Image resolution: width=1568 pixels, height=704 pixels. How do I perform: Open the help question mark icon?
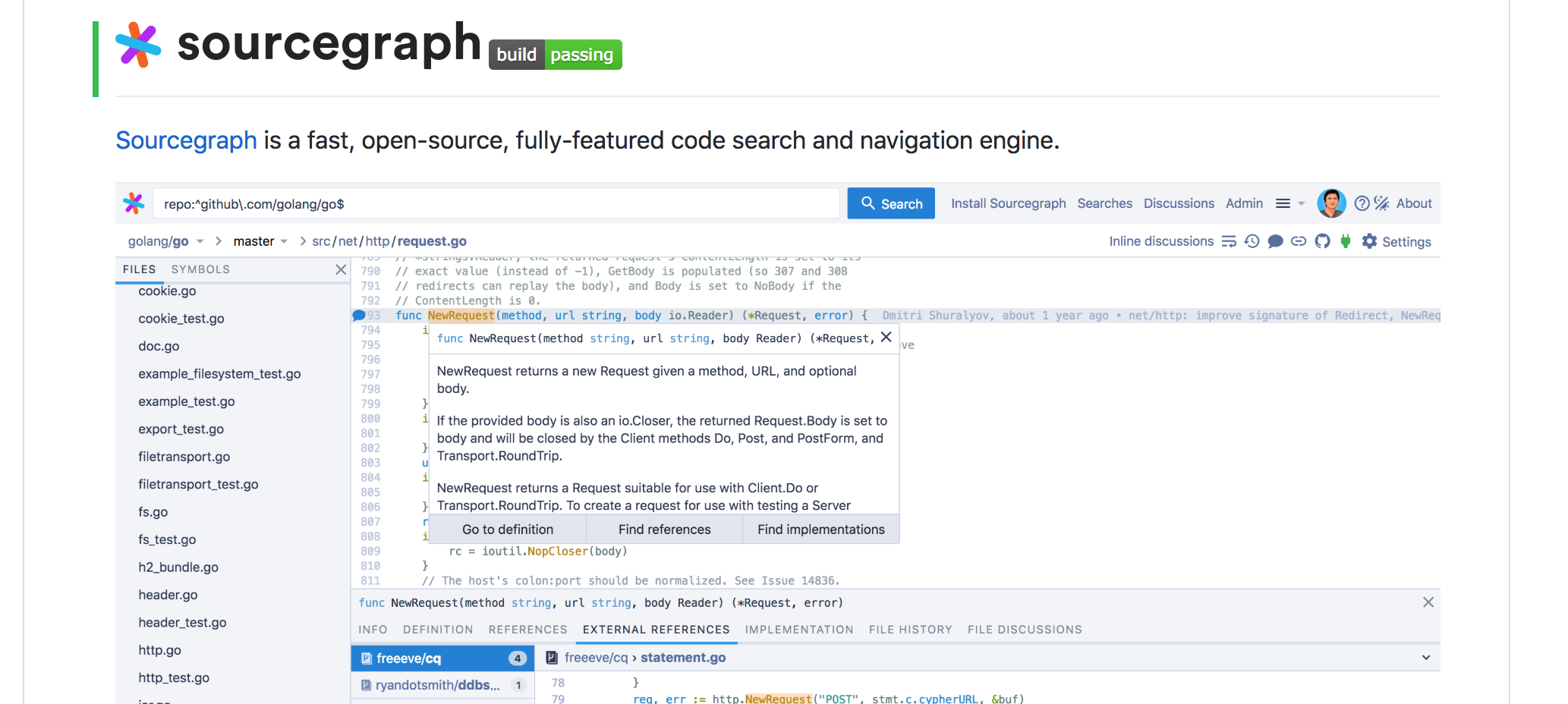coord(1362,203)
